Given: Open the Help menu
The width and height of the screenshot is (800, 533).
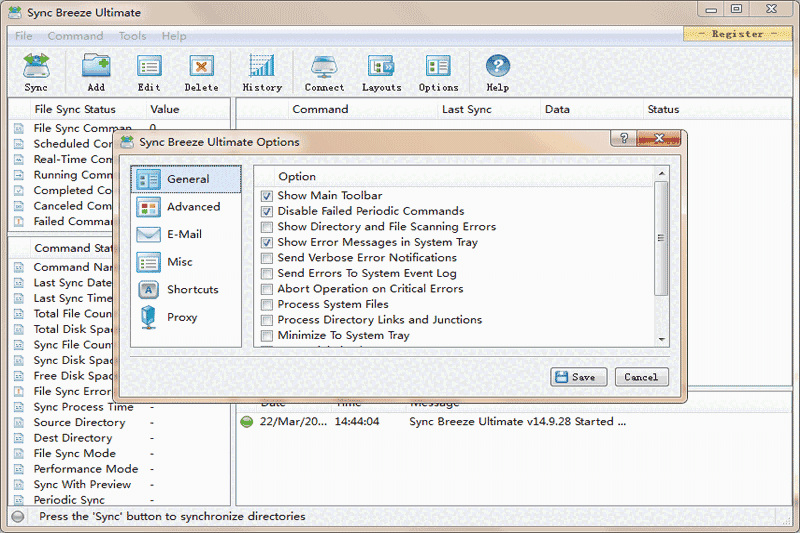Looking at the screenshot, I should pos(174,36).
